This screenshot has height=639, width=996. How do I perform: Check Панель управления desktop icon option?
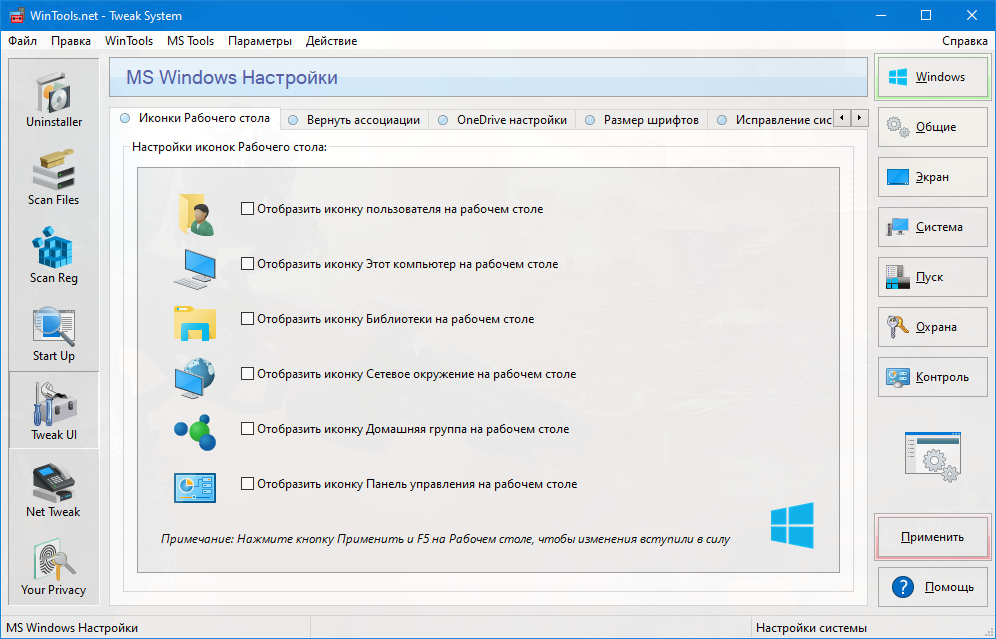[x=247, y=483]
